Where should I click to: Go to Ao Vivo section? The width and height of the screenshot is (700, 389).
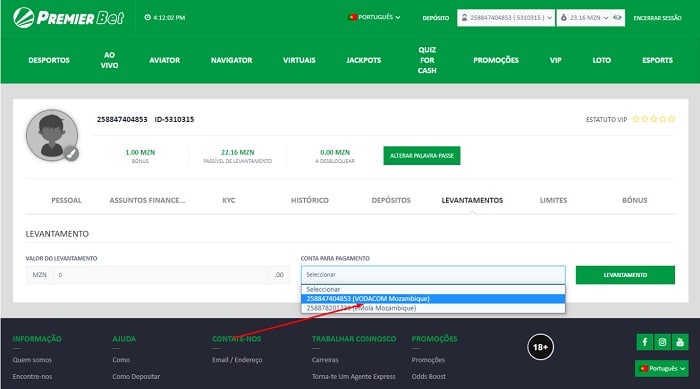pos(109,60)
